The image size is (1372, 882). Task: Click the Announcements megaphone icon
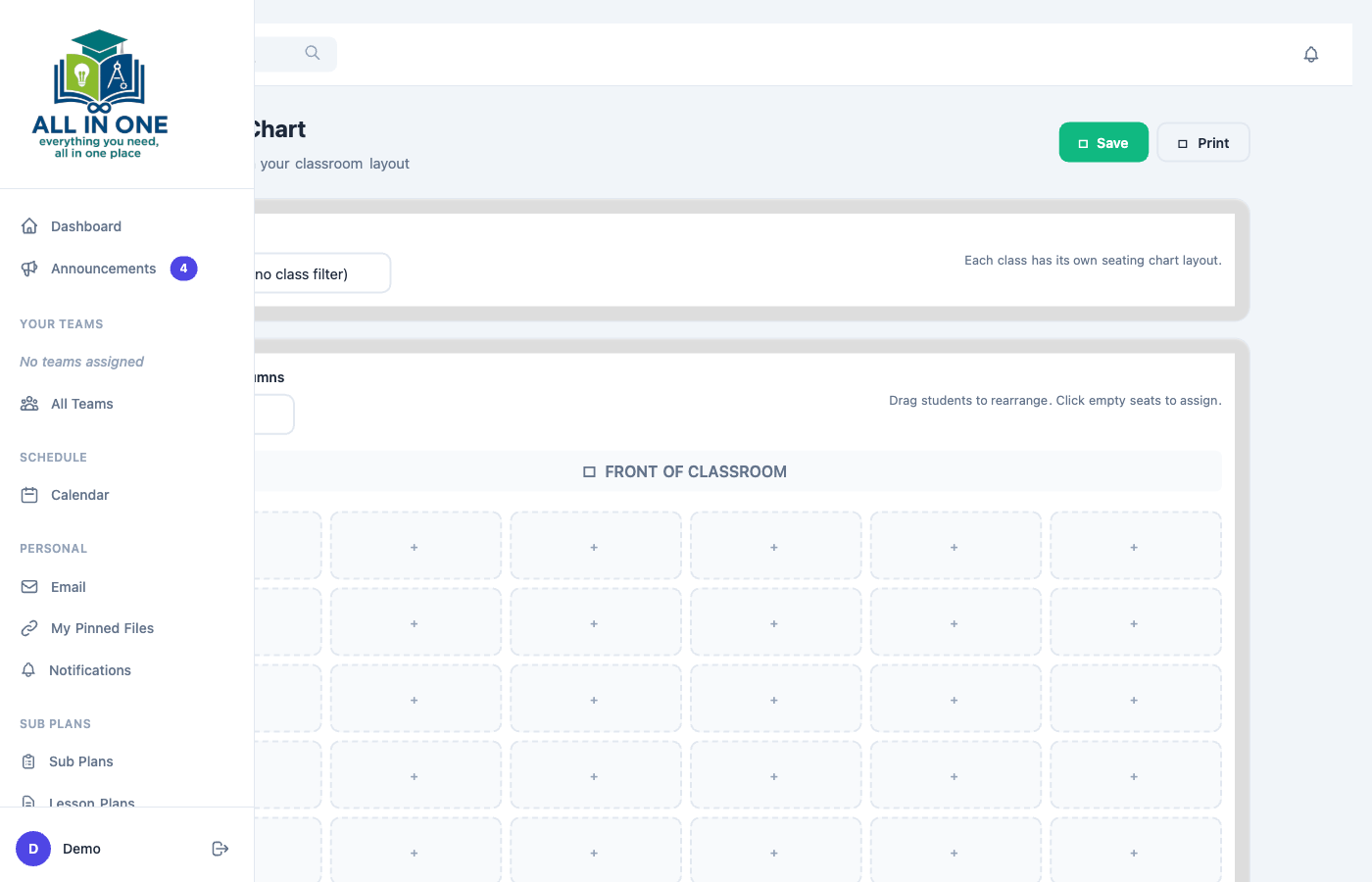coord(29,269)
